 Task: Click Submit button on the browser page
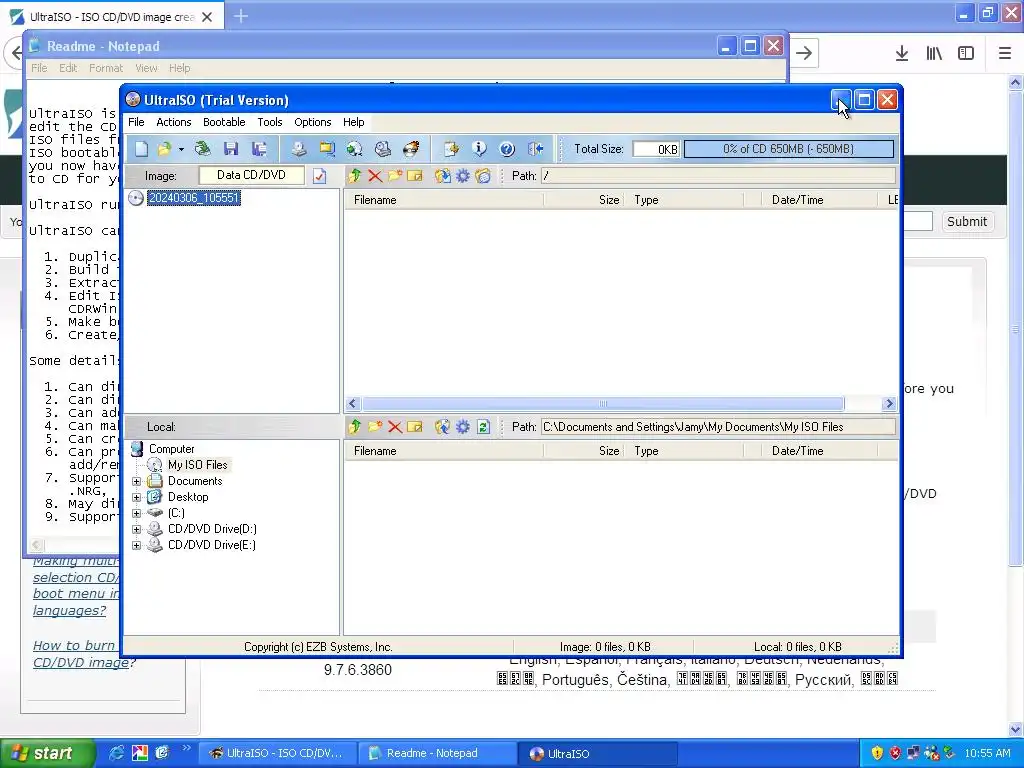[x=967, y=221]
